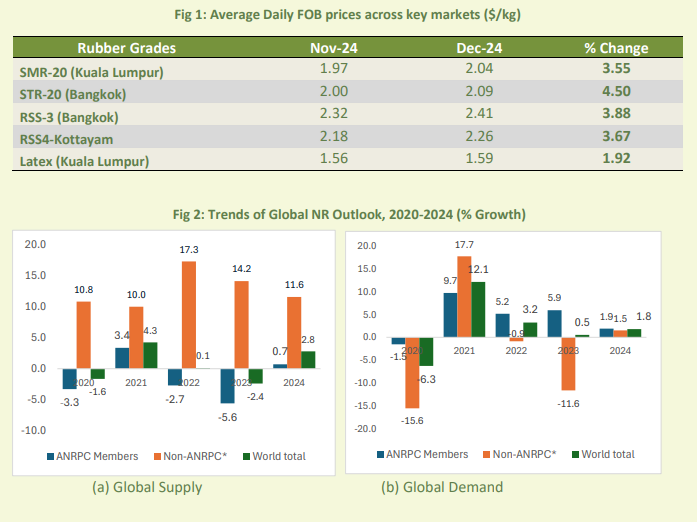Select the % Change column header
The image size is (697, 522).
[x=616, y=48]
